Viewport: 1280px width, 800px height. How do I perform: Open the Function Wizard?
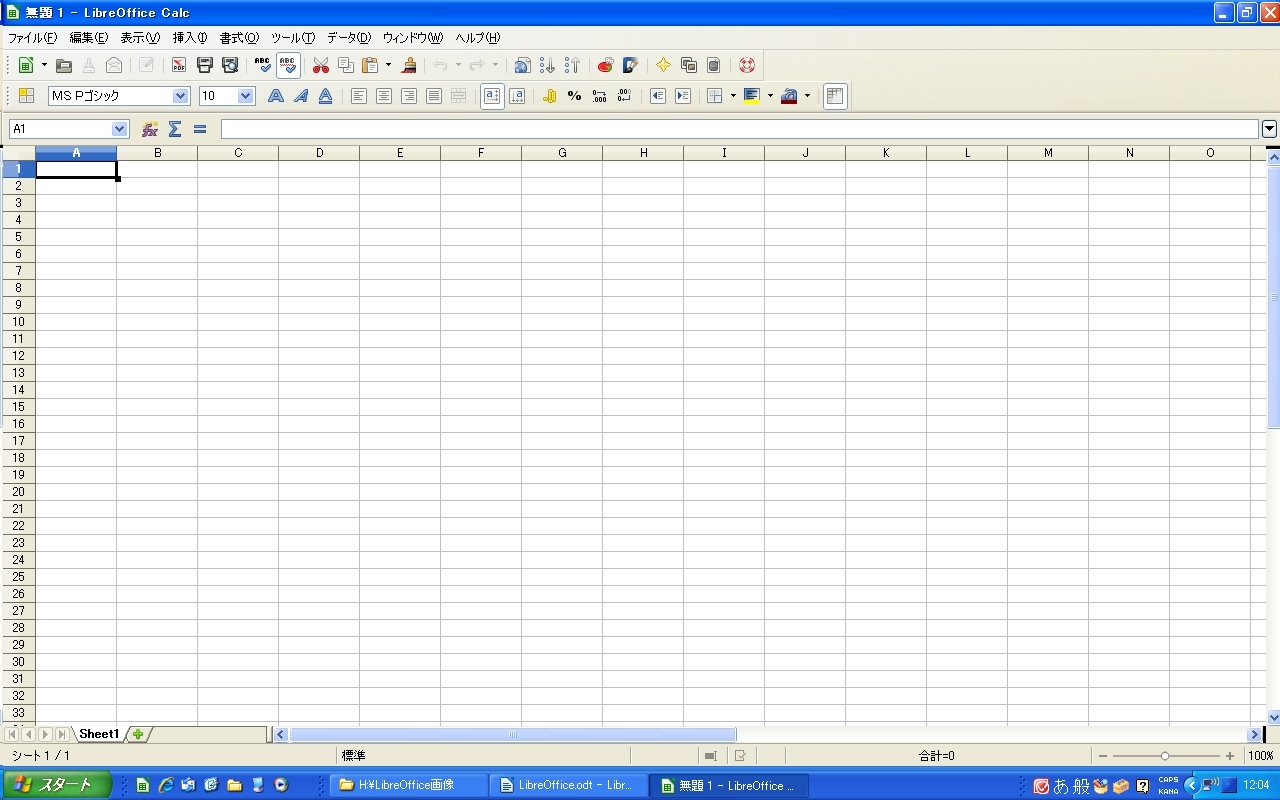150,129
